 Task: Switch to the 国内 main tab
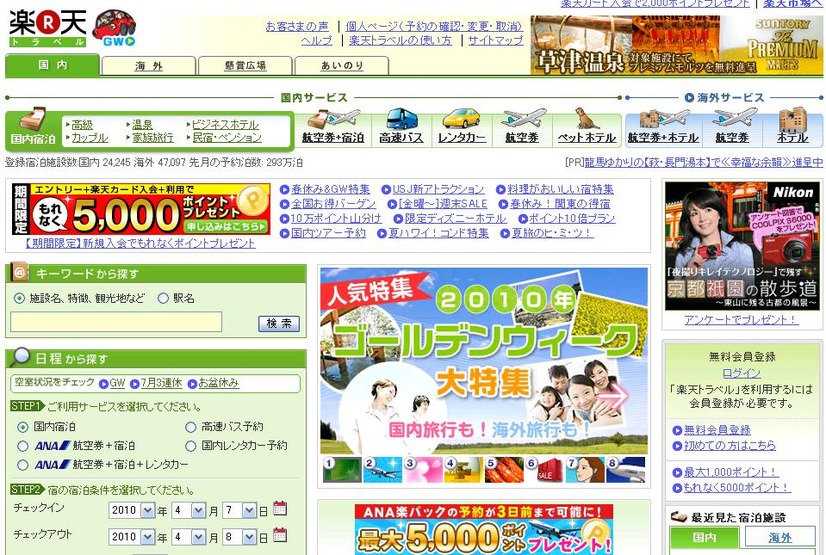coord(52,65)
